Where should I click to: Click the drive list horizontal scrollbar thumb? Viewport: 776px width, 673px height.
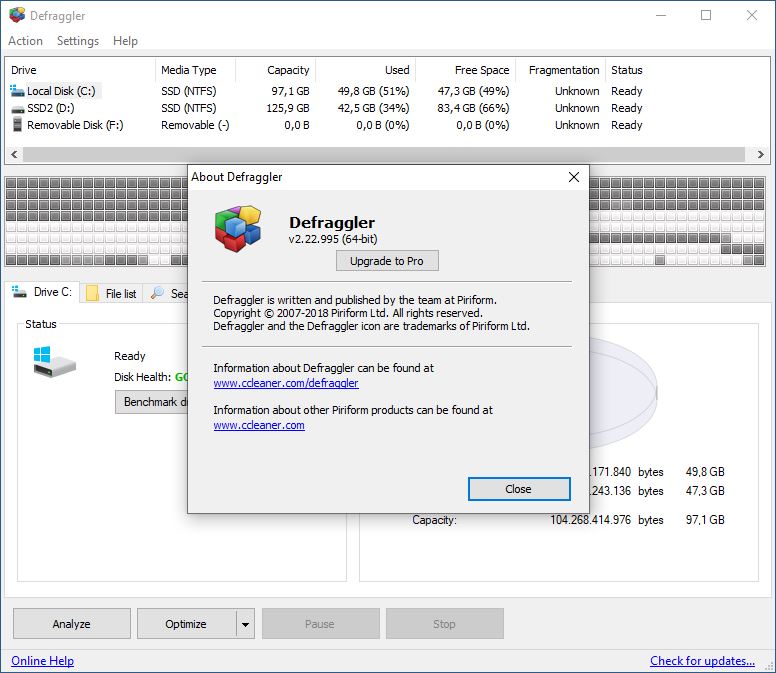(x=384, y=154)
